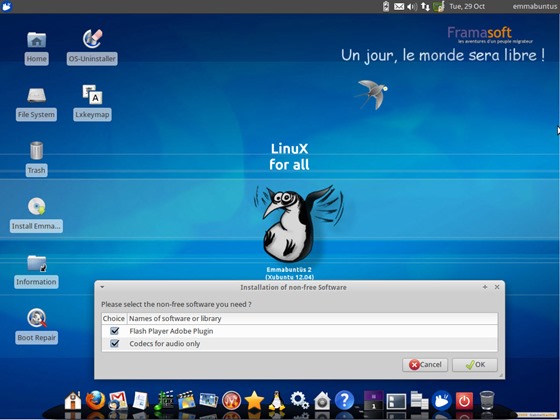
Task: Click the red power button in dock
Action: tap(464, 401)
